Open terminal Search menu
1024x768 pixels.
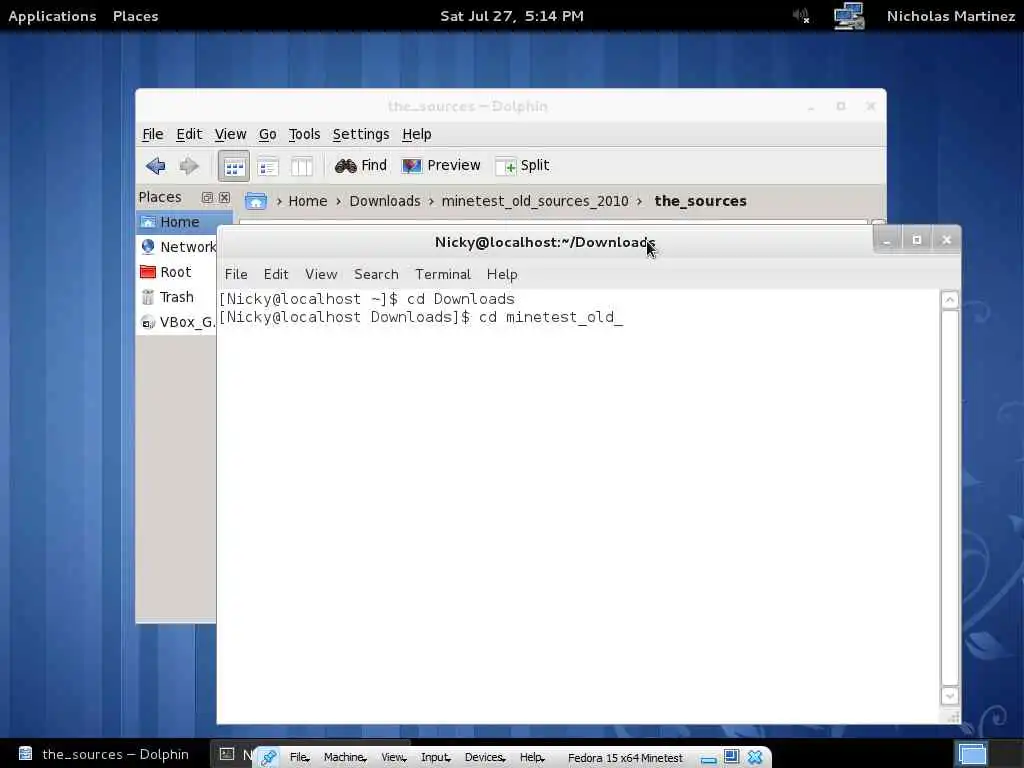click(376, 274)
